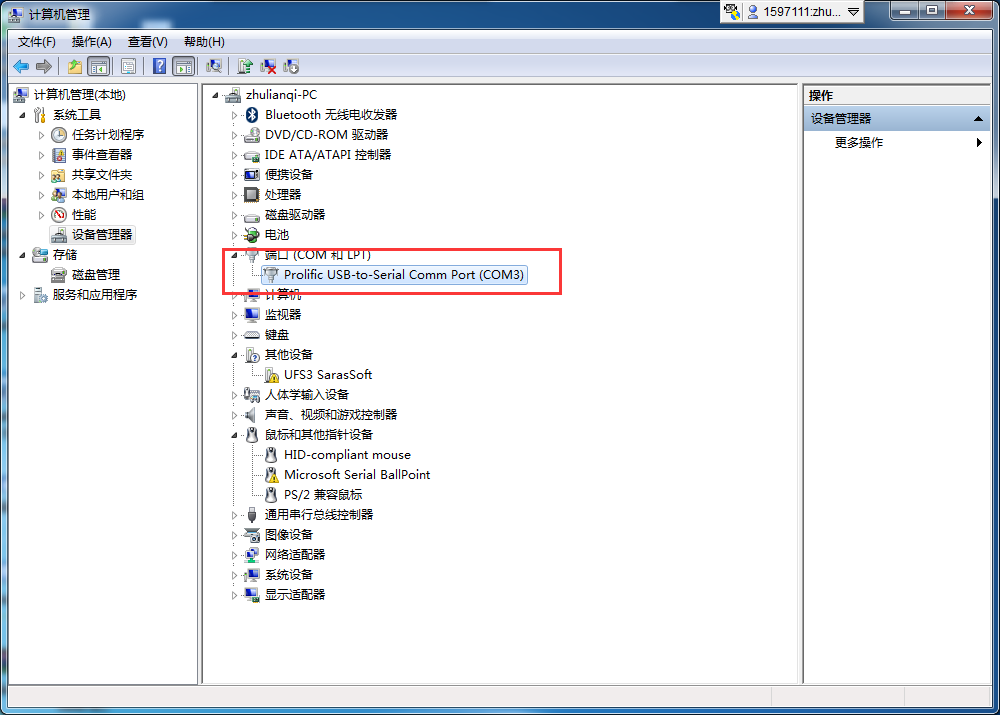The height and width of the screenshot is (715, 1000).
Task: Expand the DVD/CD-ROM 驱动器 category
Action: point(234,135)
